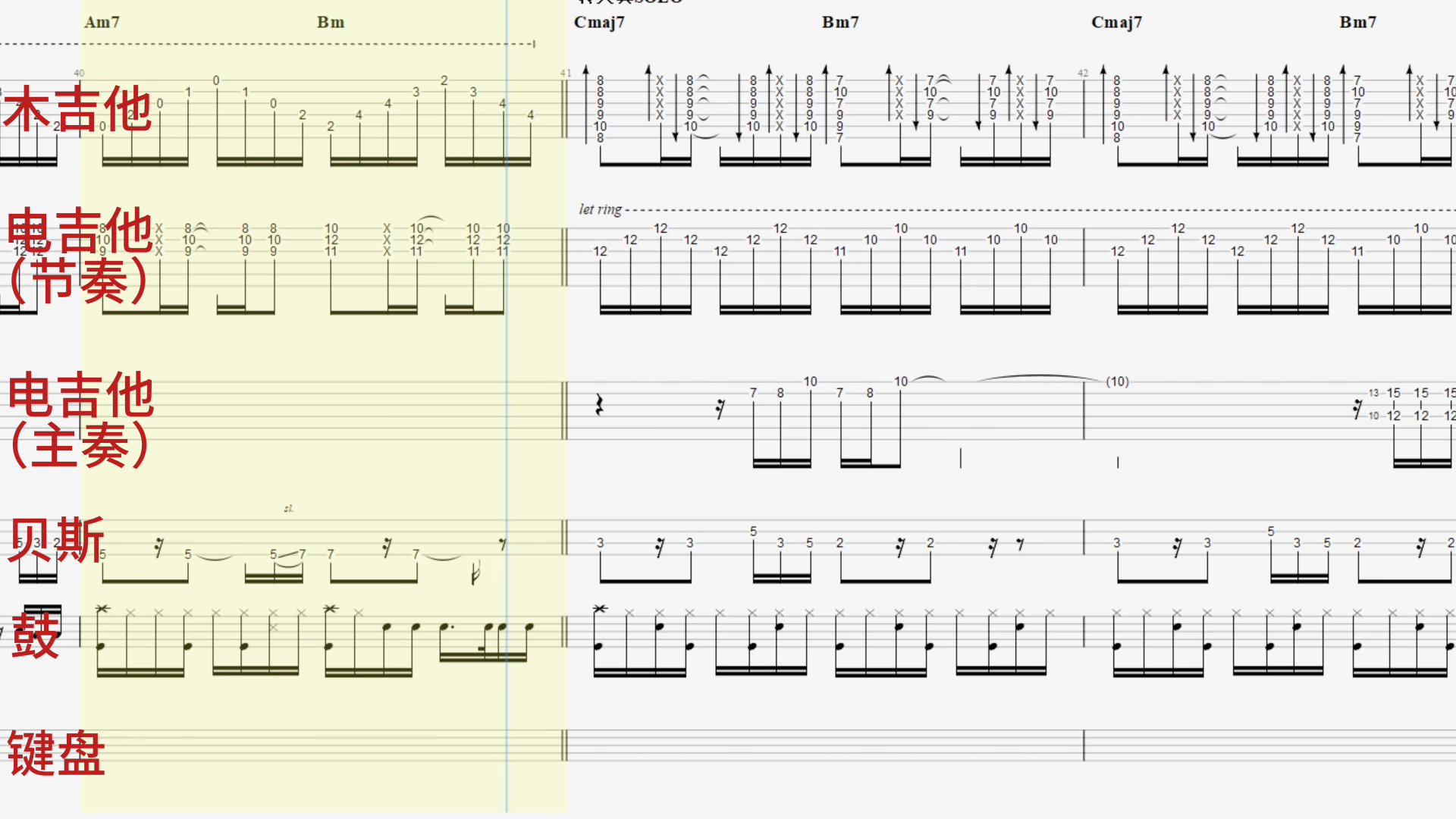The height and width of the screenshot is (819, 1456).
Task: Click the 电吉他(主奏) lead guitar track label
Action: click(x=80, y=419)
